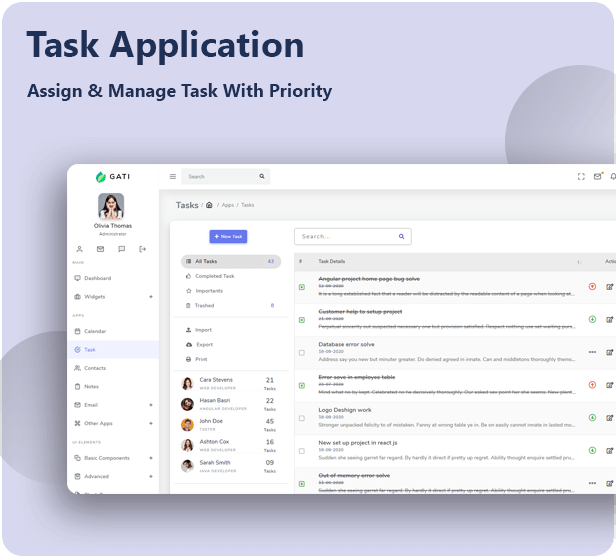Expand the Advanced submenu plus
This screenshot has height=560, width=616.
(x=151, y=476)
